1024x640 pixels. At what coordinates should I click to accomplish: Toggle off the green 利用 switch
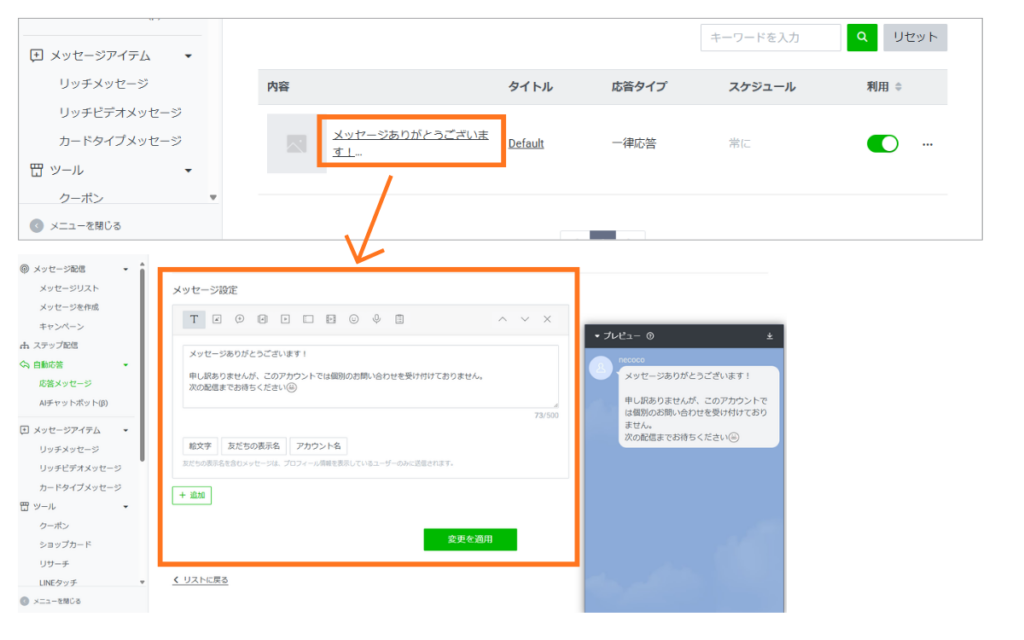point(882,144)
